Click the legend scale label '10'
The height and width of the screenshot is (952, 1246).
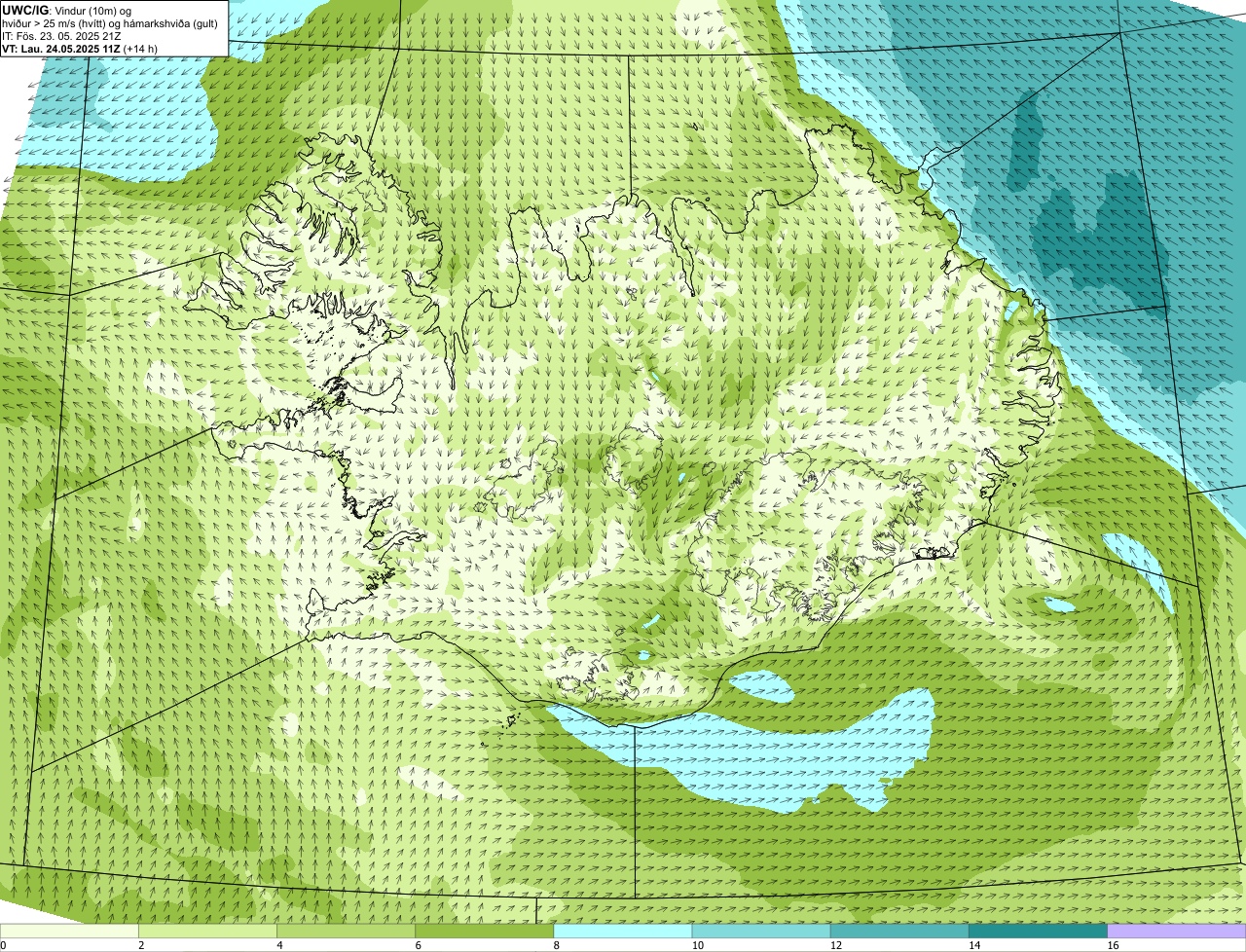tap(697, 945)
